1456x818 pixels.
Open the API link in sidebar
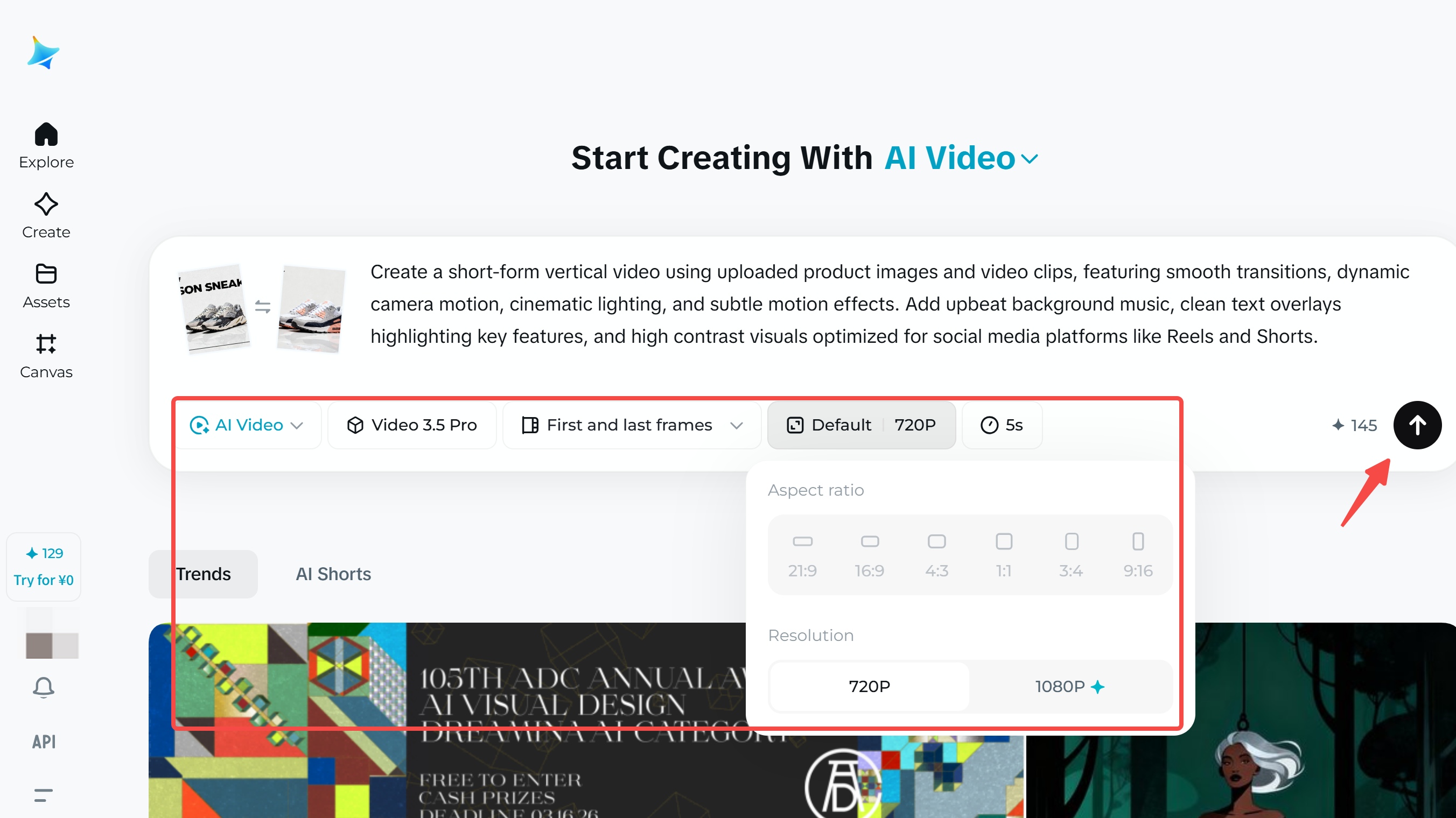(x=44, y=742)
